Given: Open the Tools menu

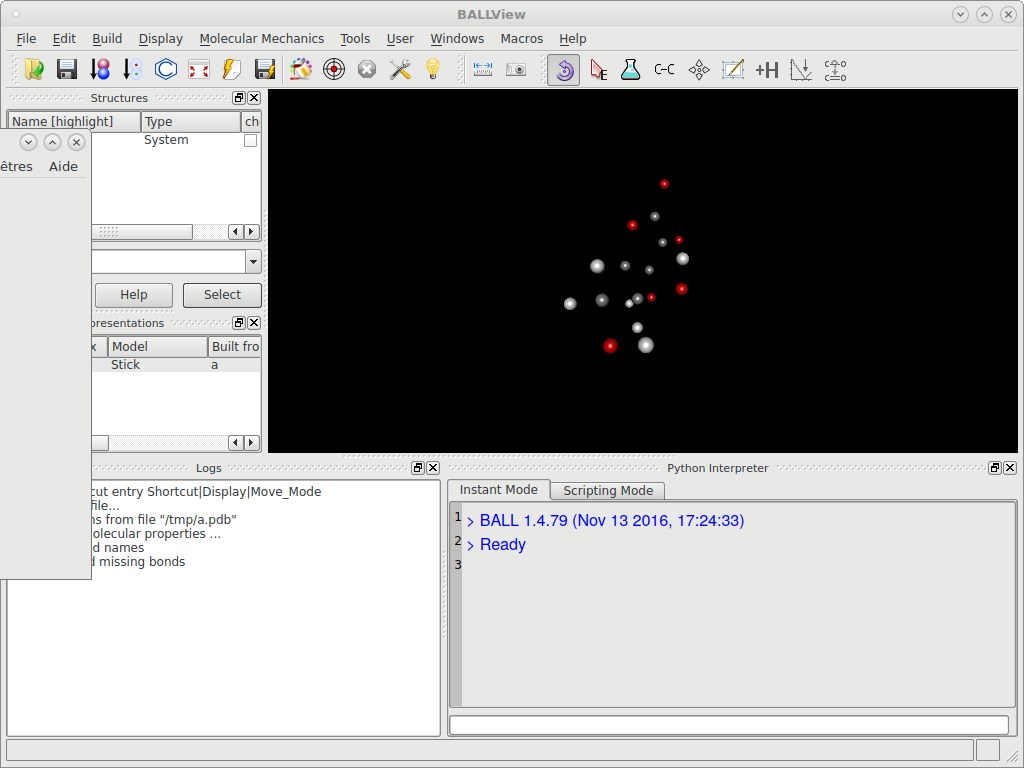Looking at the screenshot, I should (355, 39).
